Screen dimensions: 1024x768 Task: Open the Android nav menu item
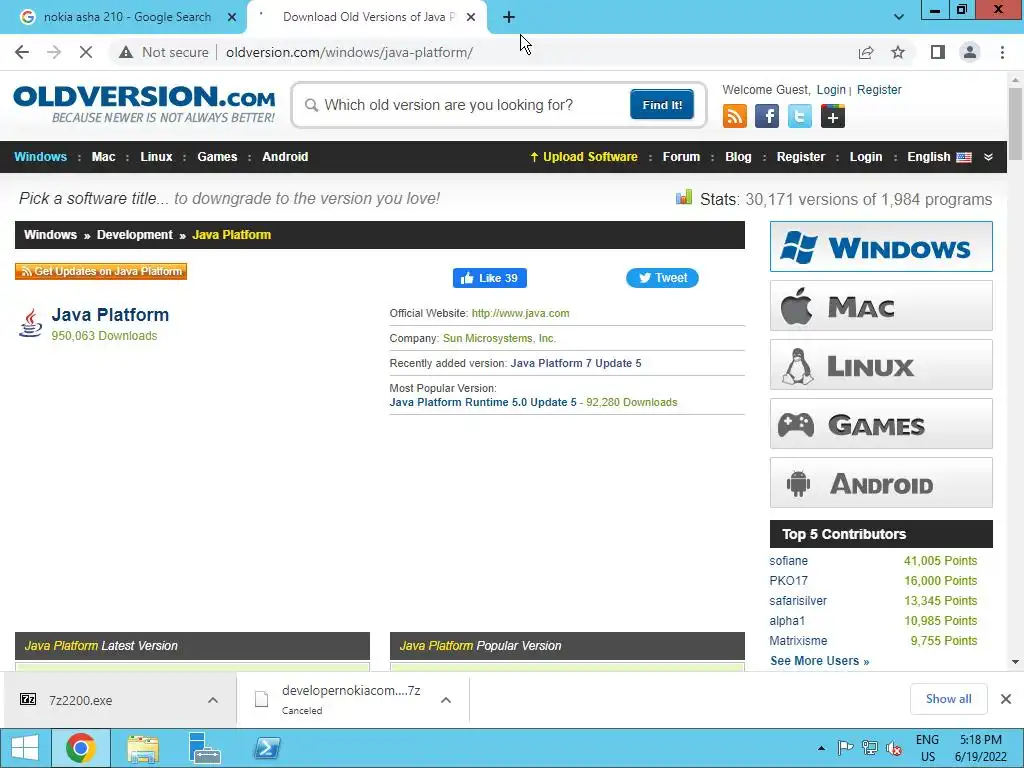point(285,157)
